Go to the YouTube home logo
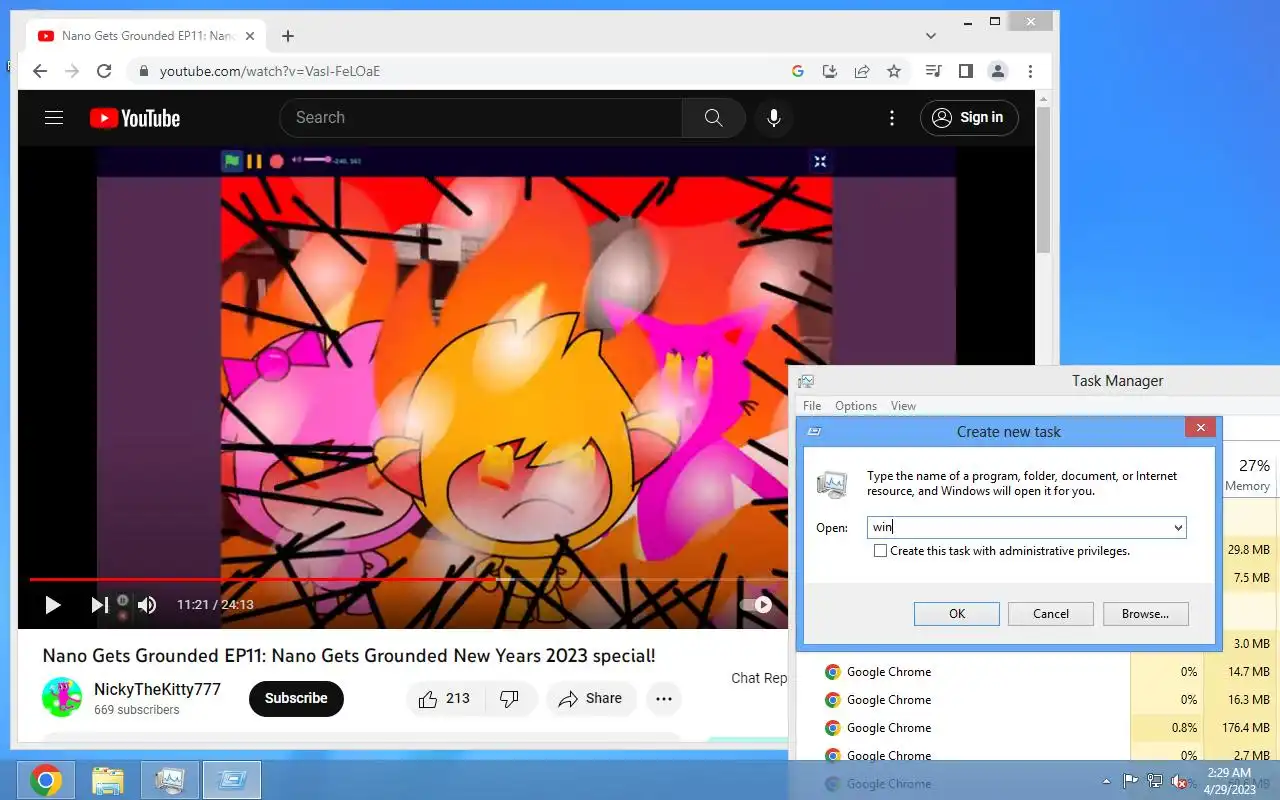 (x=135, y=118)
